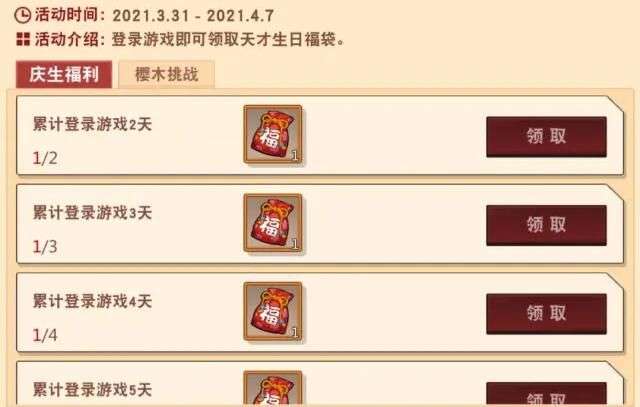Claim the 2-day login reward with 领取
Viewport: 640px width, 407px height.
[x=546, y=137]
